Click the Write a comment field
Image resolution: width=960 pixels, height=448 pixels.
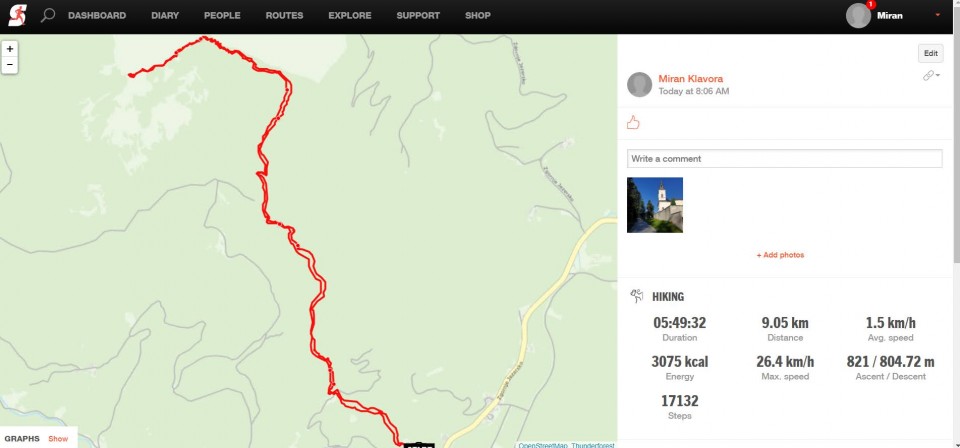click(784, 159)
